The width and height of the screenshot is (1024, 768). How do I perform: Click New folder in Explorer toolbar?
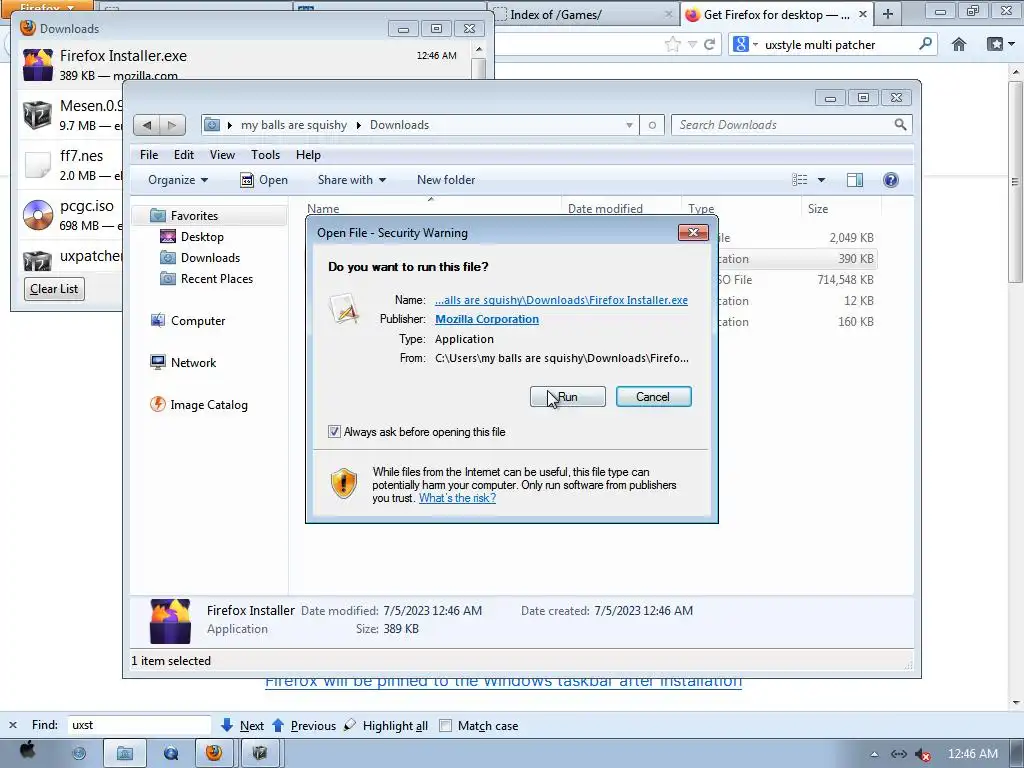tap(446, 180)
